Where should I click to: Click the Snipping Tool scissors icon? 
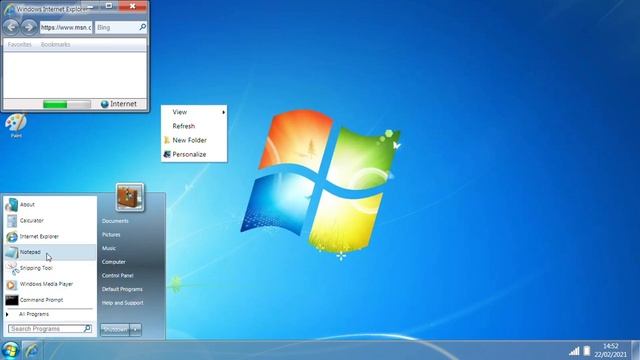[12, 268]
